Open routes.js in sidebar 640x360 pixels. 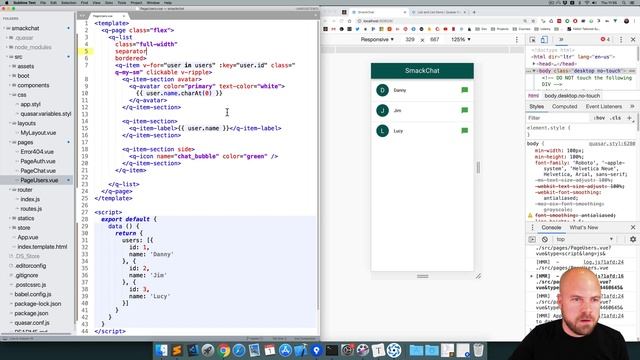[x=31, y=209]
